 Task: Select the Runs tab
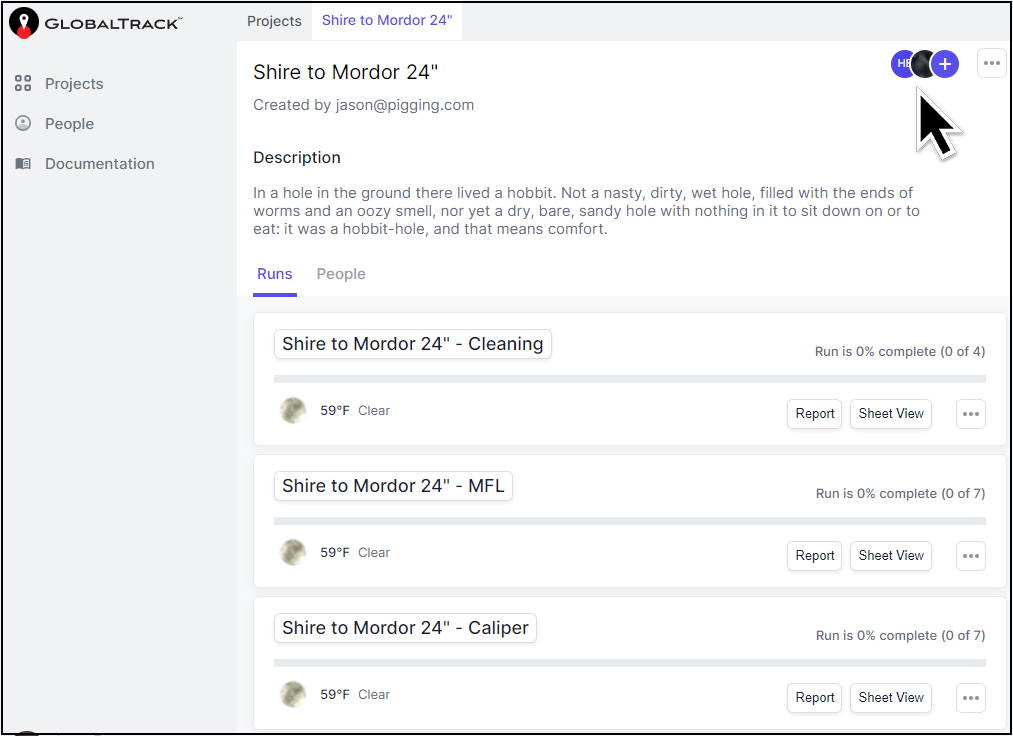[x=274, y=273]
